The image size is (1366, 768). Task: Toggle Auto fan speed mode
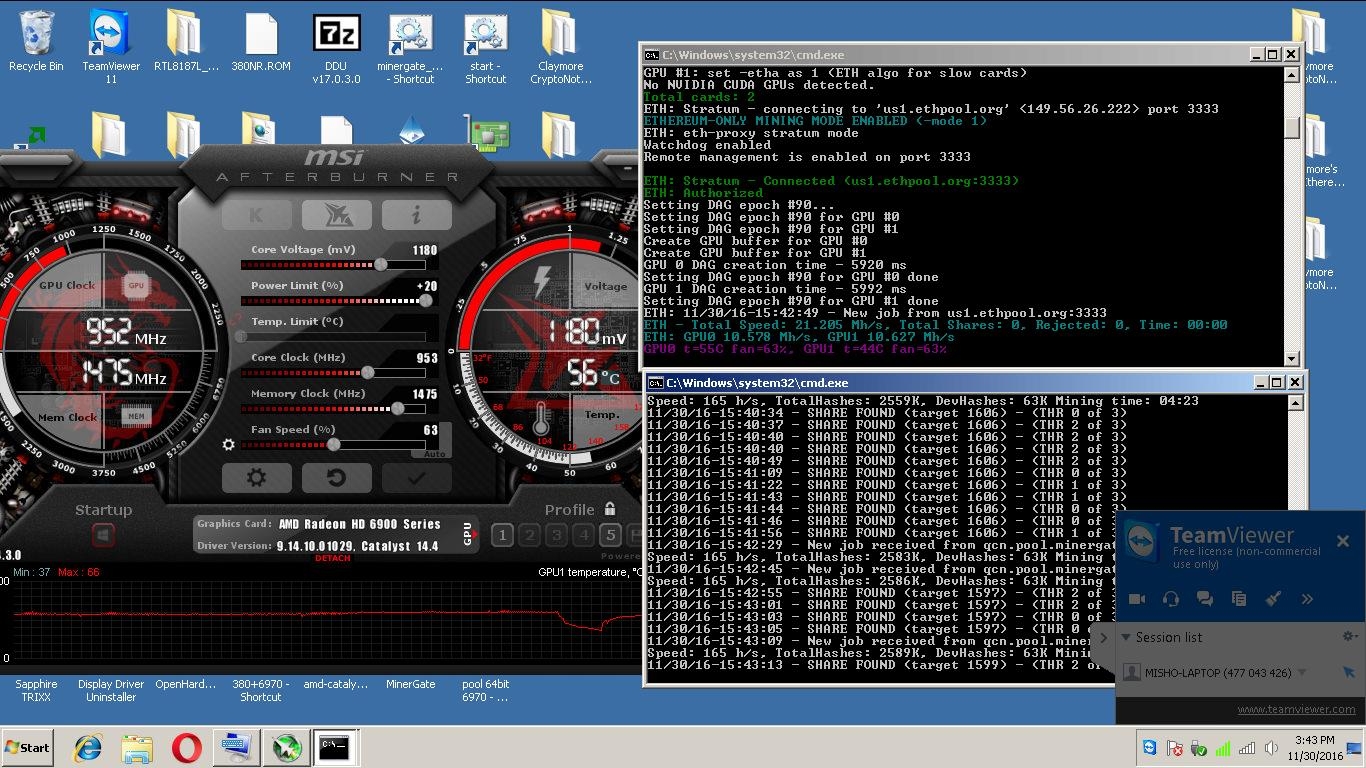pos(433,454)
